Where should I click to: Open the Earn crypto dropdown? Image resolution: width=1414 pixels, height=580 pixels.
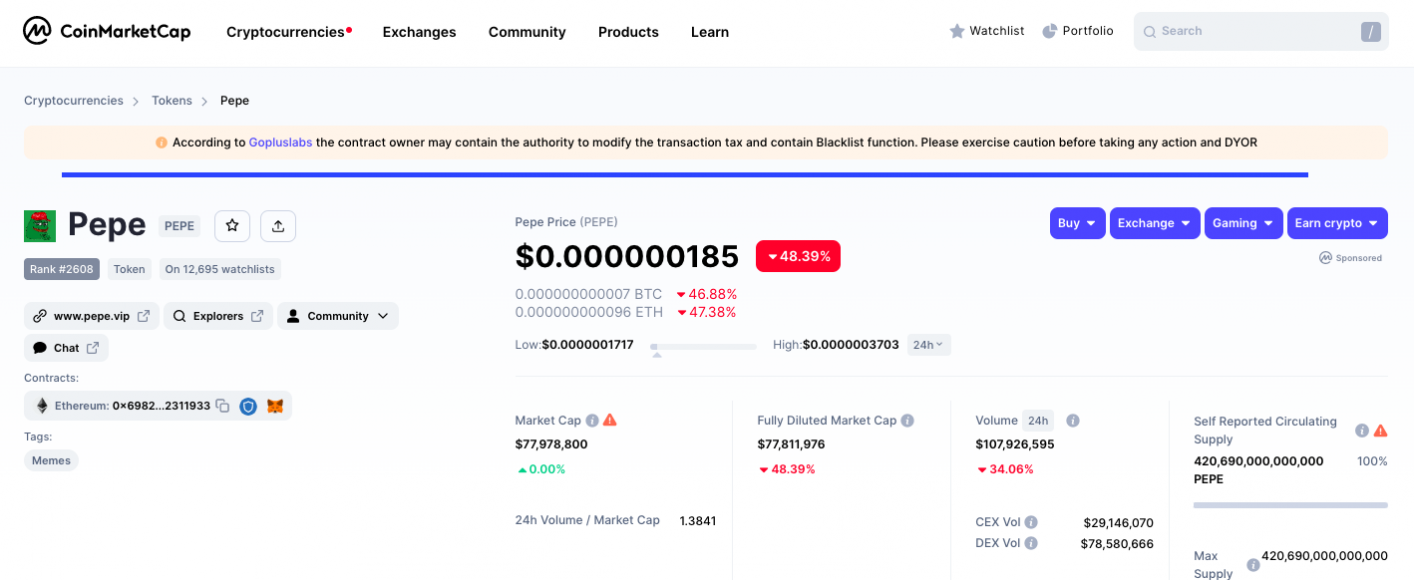1337,223
